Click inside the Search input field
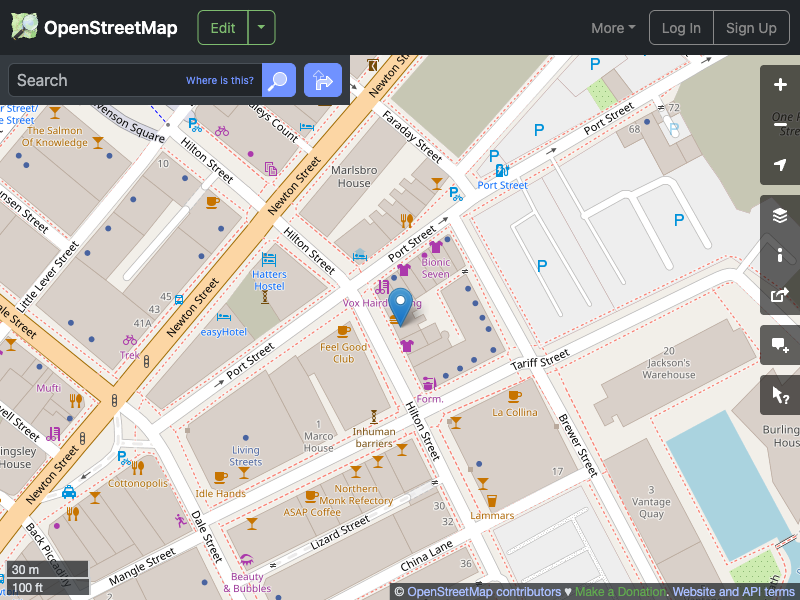The width and height of the screenshot is (800, 600). click(120, 80)
